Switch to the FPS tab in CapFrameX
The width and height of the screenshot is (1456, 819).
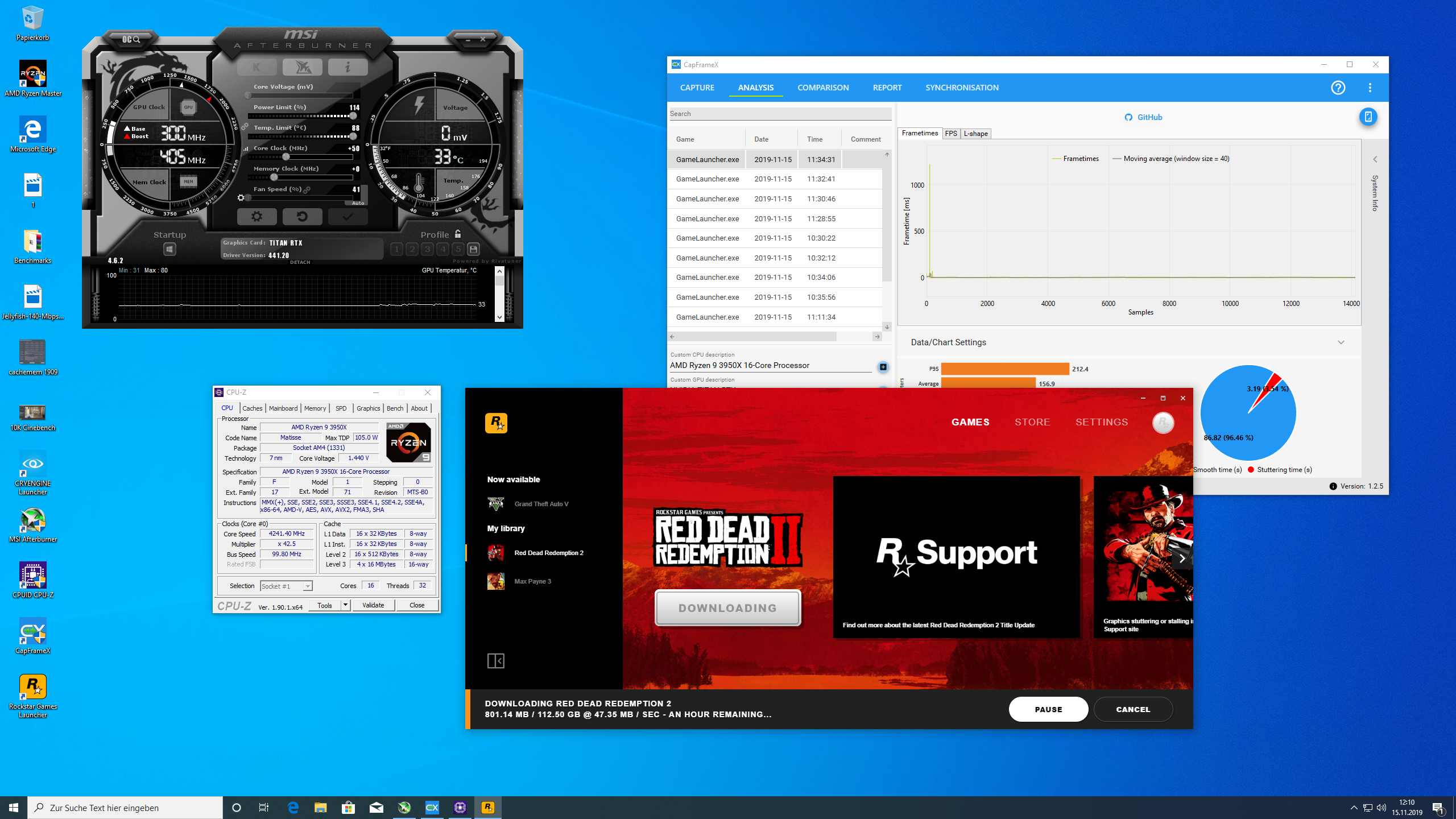pyautogui.click(x=950, y=133)
